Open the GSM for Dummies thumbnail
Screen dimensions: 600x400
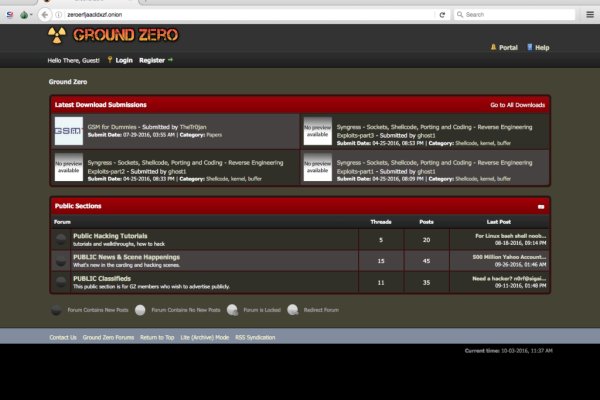click(68, 131)
